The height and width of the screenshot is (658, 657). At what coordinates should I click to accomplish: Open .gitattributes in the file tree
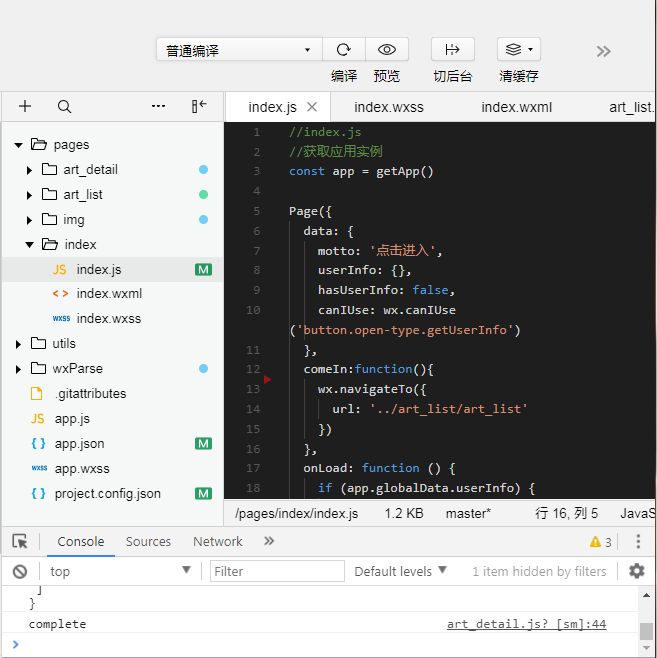tap(90, 394)
